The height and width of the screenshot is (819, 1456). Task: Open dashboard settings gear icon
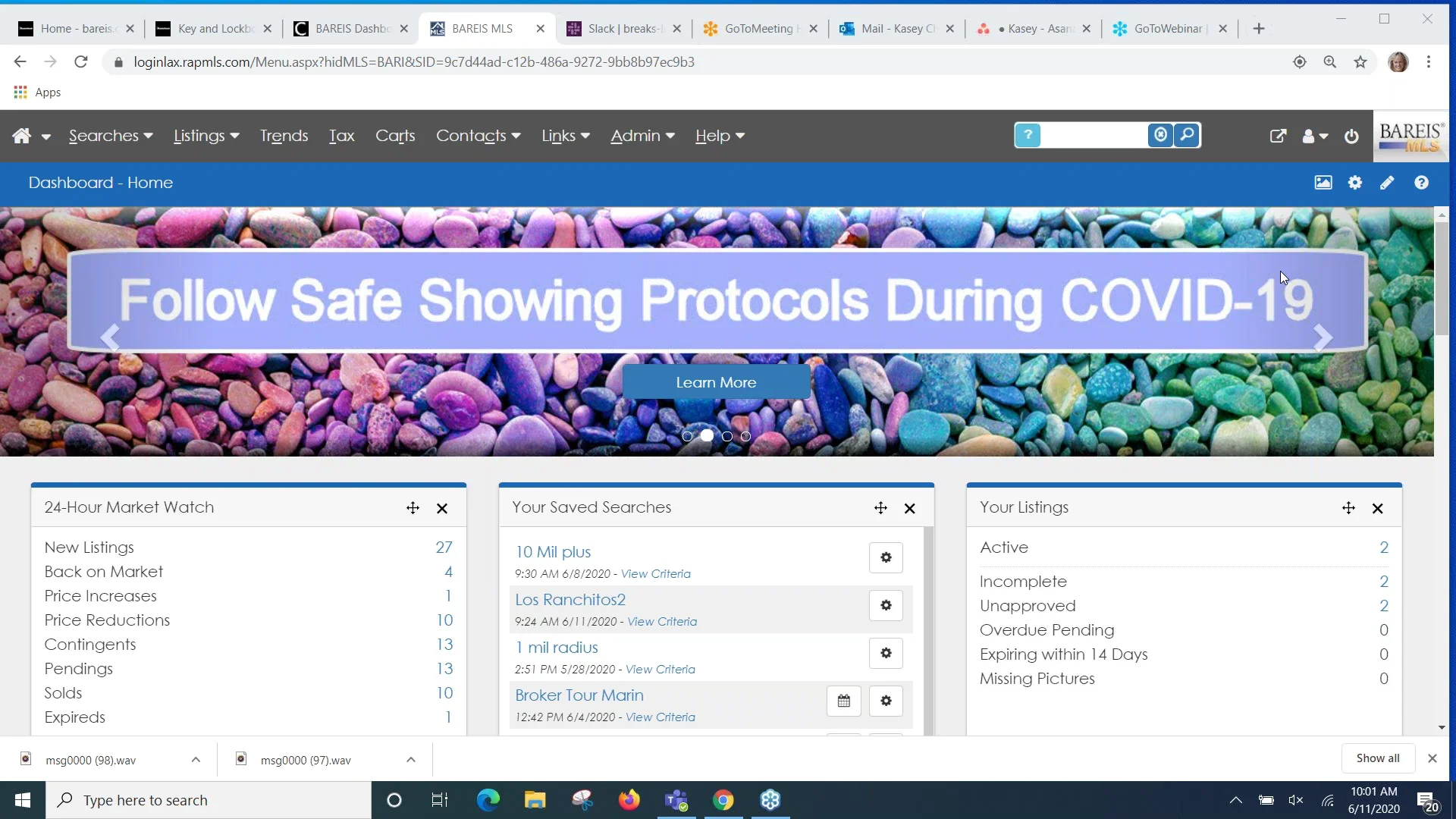(1355, 183)
